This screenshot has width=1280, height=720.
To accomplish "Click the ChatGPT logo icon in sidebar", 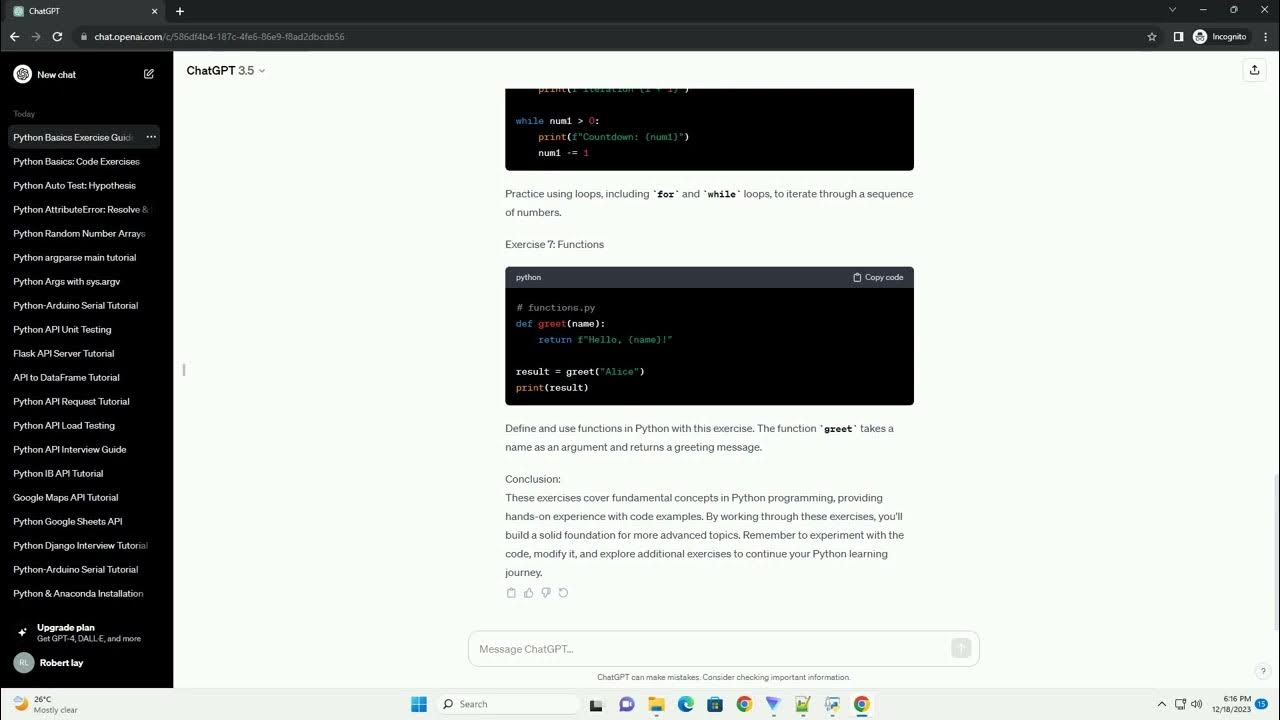I will coord(22,74).
